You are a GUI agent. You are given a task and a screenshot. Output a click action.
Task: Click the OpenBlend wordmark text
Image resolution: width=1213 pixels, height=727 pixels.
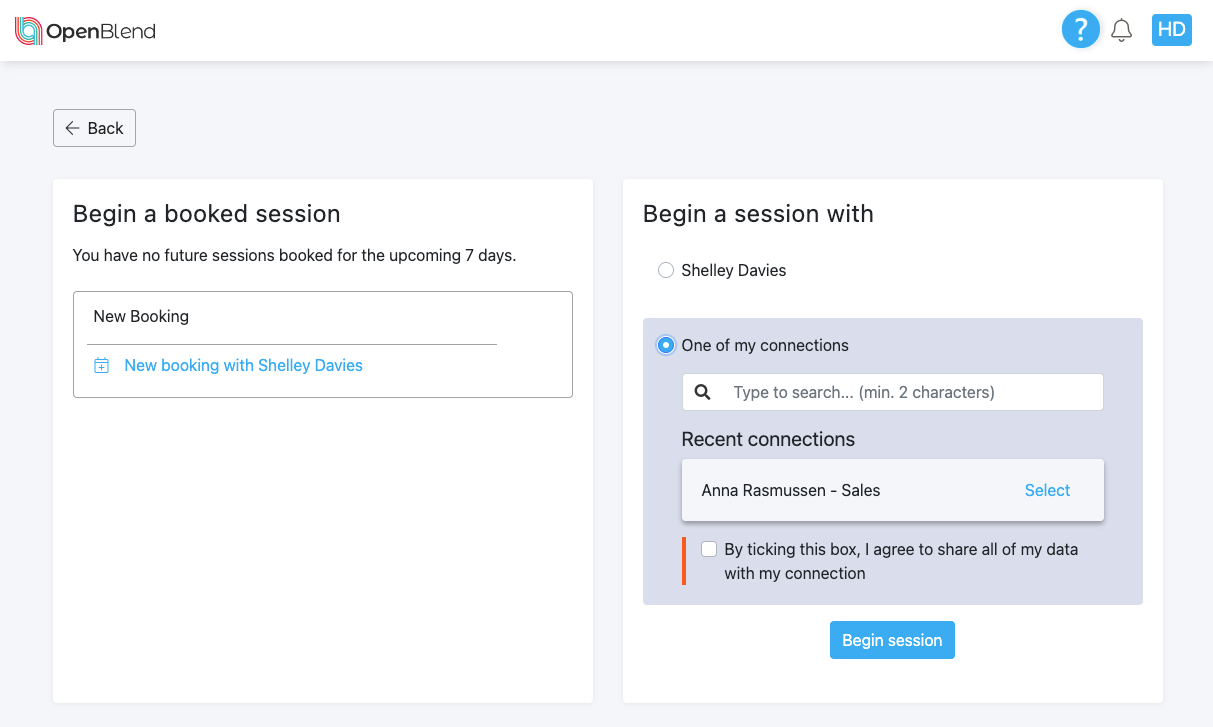pos(101,31)
